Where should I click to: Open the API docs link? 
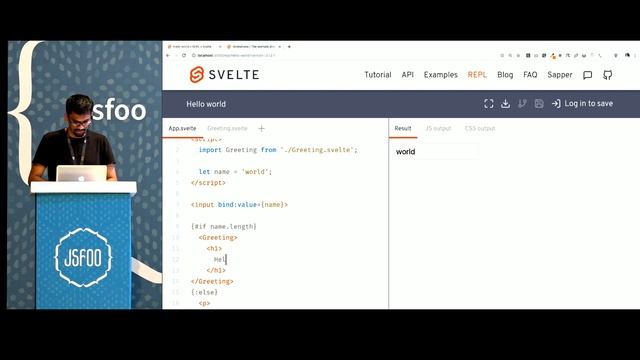(407, 75)
